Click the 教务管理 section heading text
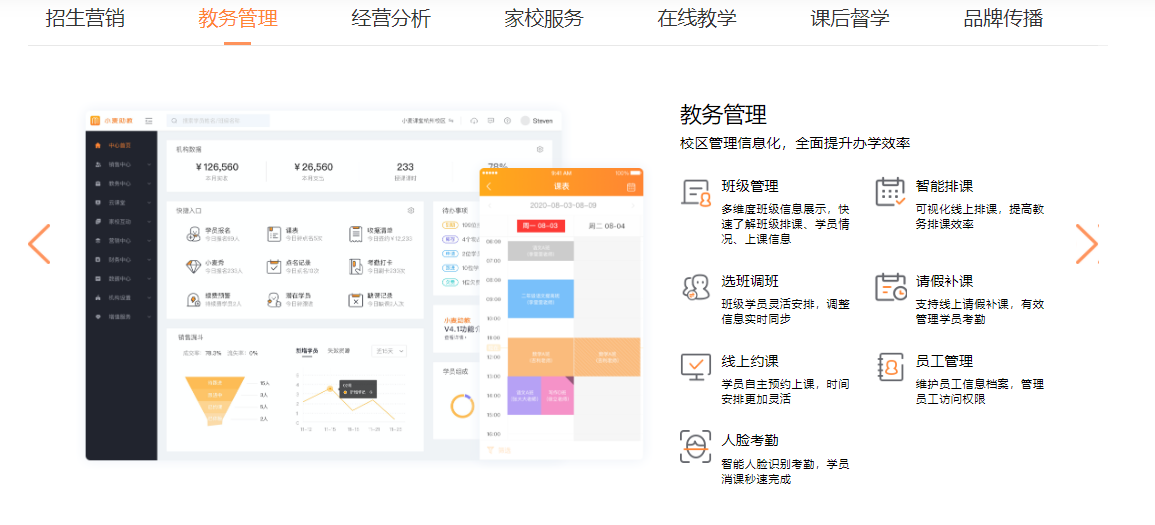 pos(723,115)
